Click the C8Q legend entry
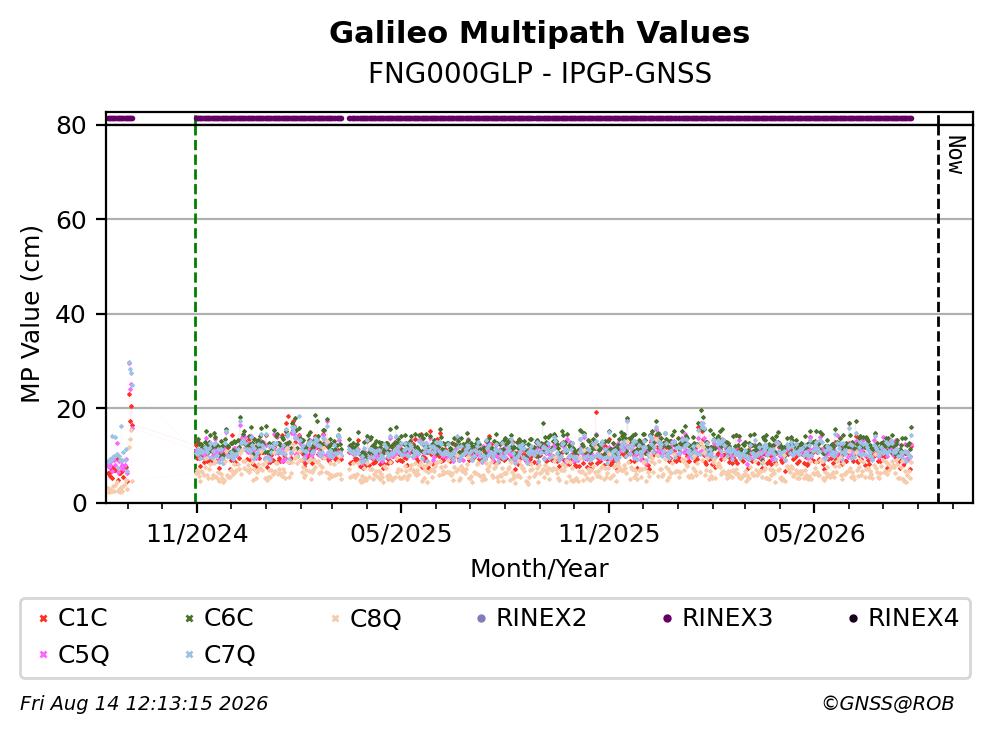The width and height of the screenshot is (993, 734). pos(366,617)
